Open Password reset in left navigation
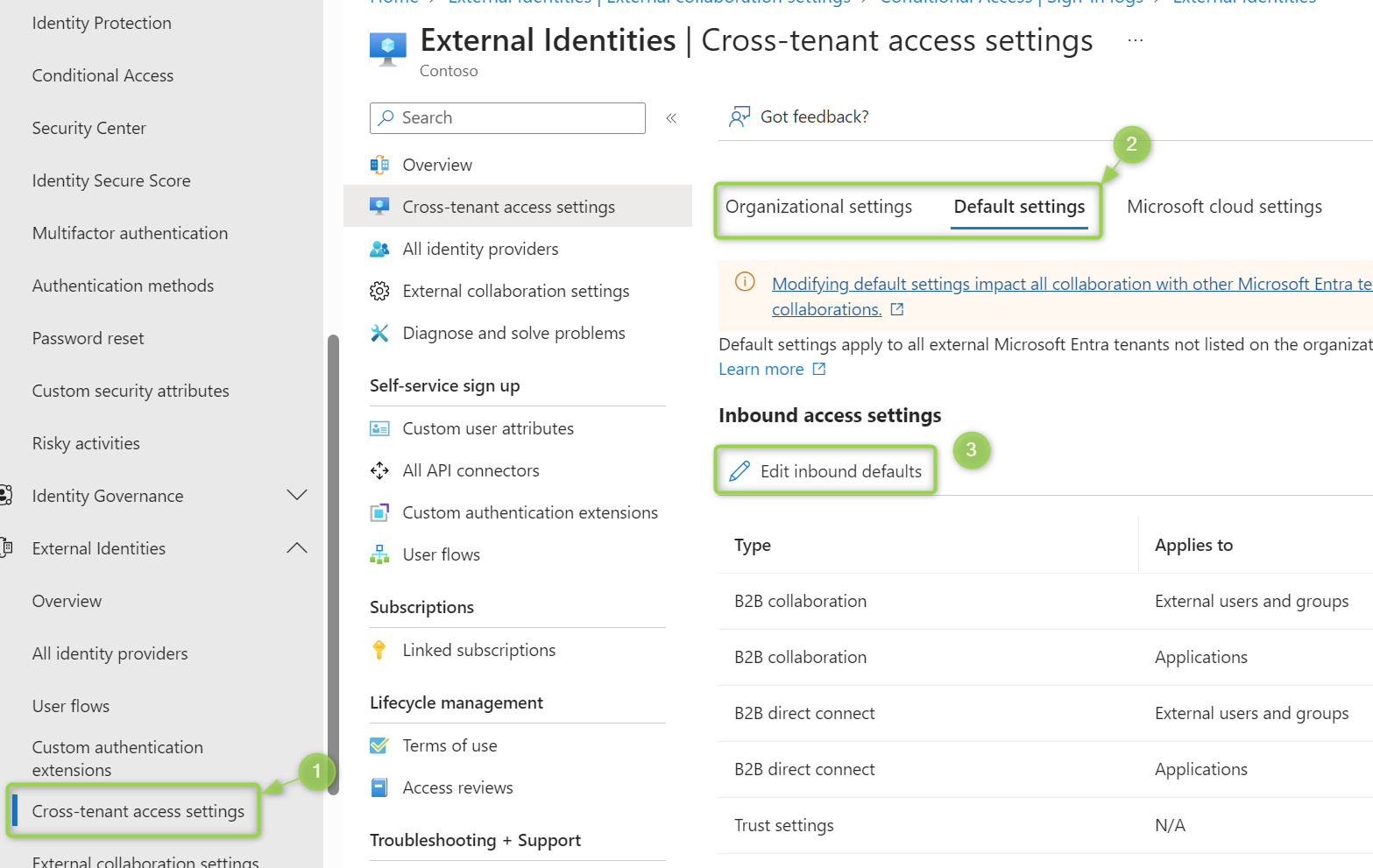This screenshot has width=1373, height=868. [88, 338]
